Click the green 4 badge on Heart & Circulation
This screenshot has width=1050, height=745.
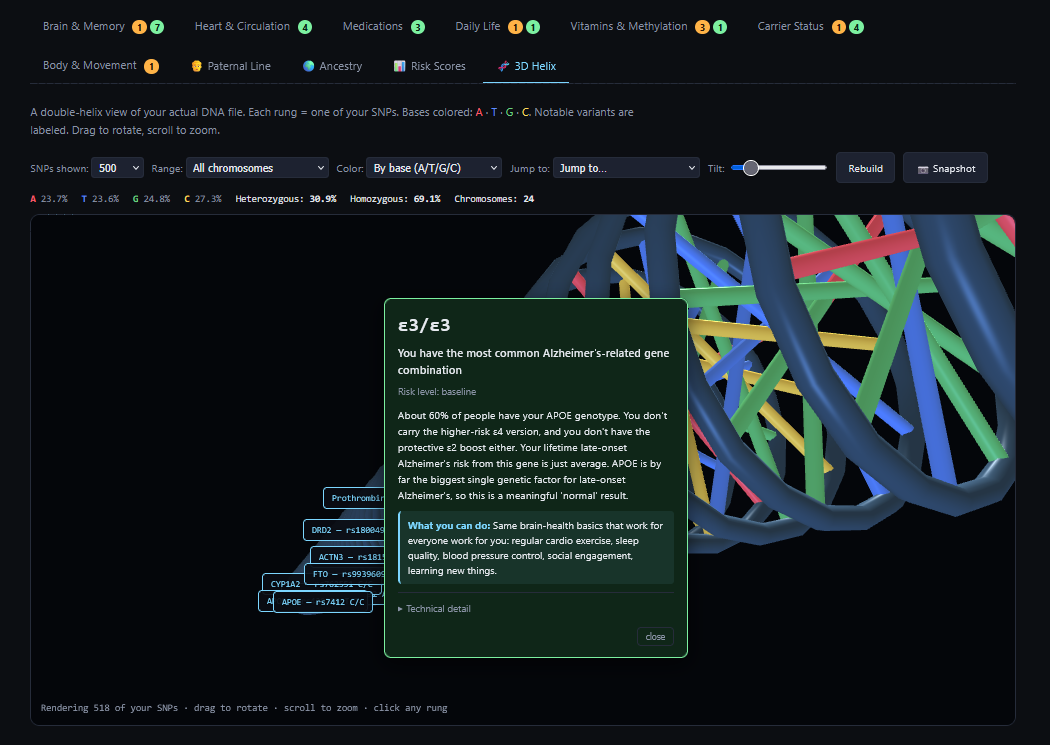(x=305, y=27)
